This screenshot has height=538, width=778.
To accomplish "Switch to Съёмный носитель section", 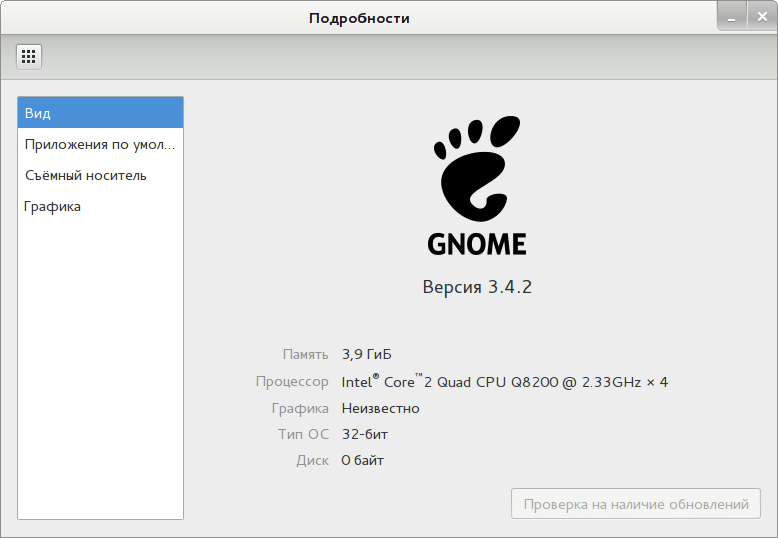I will [x=100, y=175].
